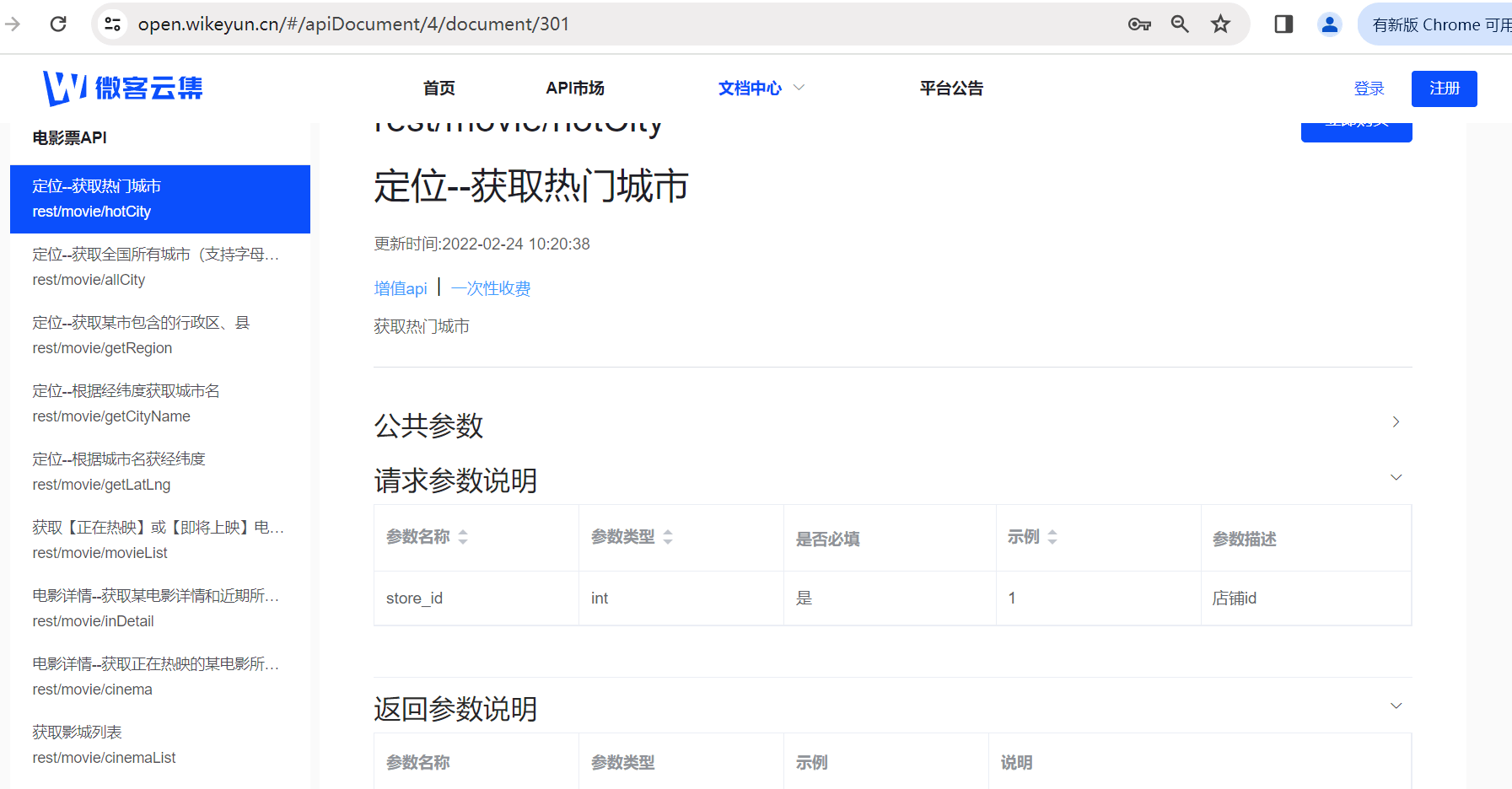The height and width of the screenshot is (789, 1512).
Task: Open the Chrome profile avatar icon
Action: (x=1329, y=24)
